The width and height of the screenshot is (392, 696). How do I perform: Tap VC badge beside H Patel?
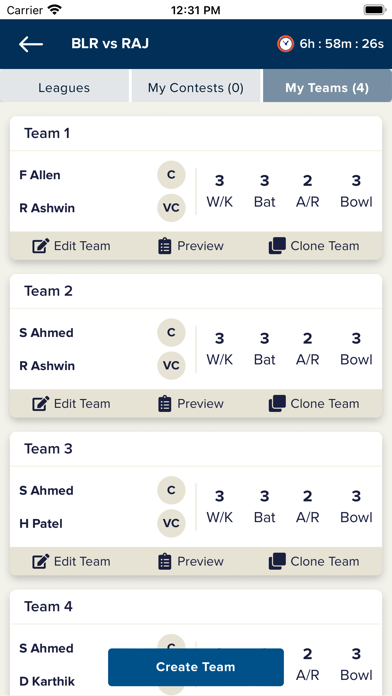click(x=171, y=523)
